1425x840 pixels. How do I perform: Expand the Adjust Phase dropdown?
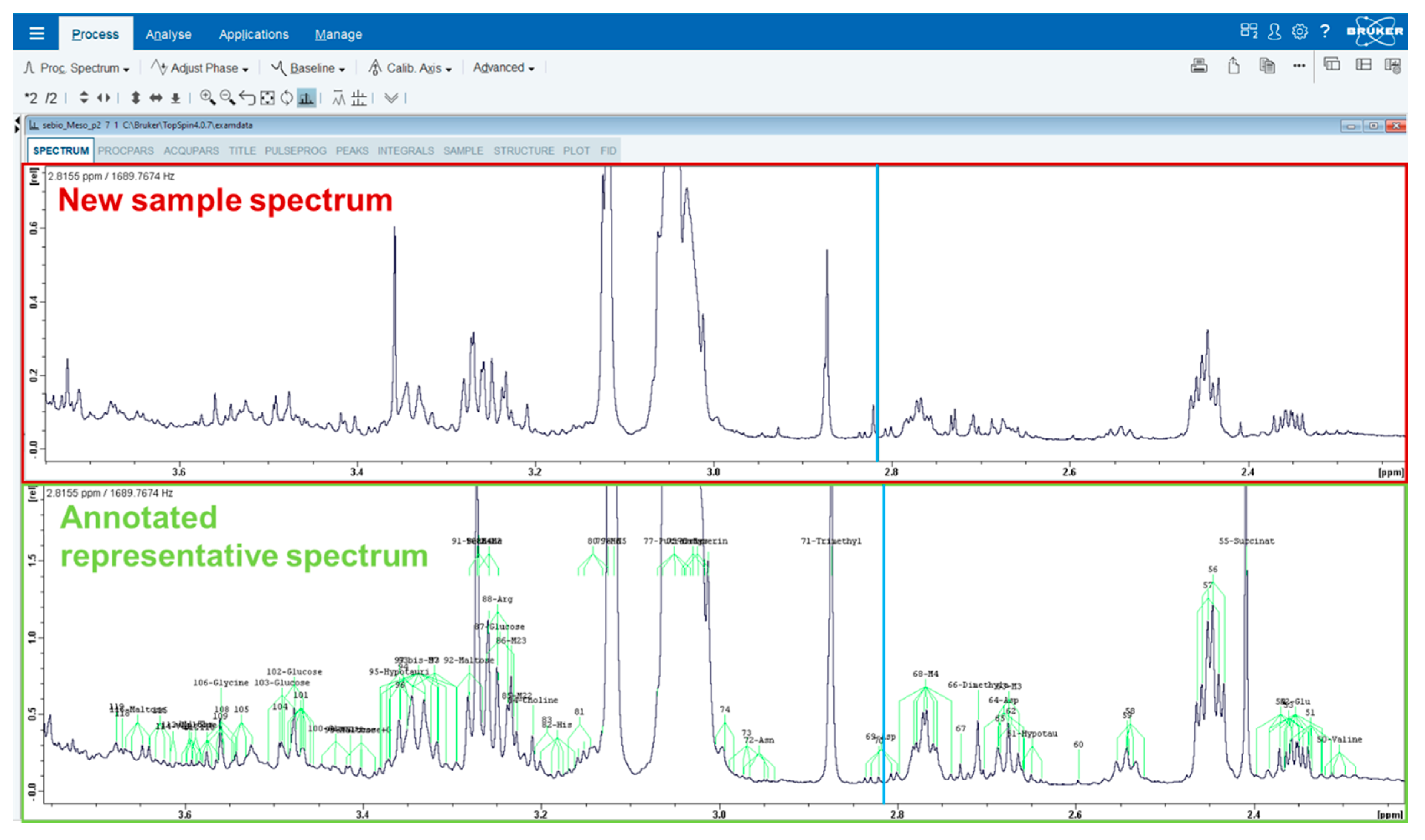pyautogui.click(x=201, y=68)
